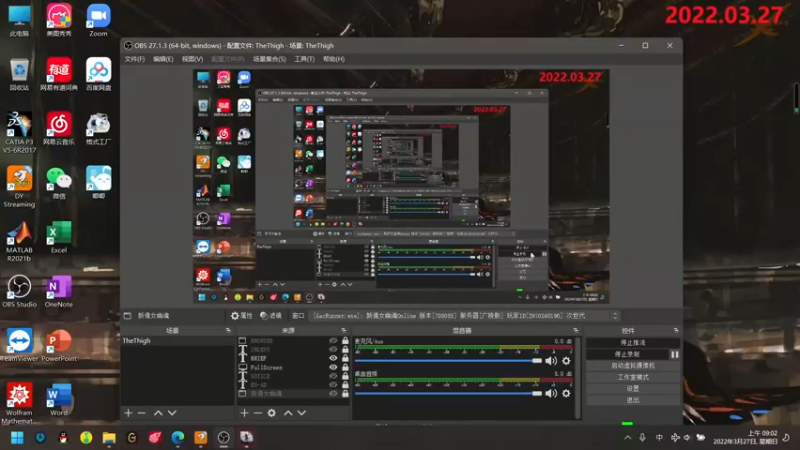Open source properties gear in Sources toolbar
Viewport: 800px width, 450px height.
(271, 413)
